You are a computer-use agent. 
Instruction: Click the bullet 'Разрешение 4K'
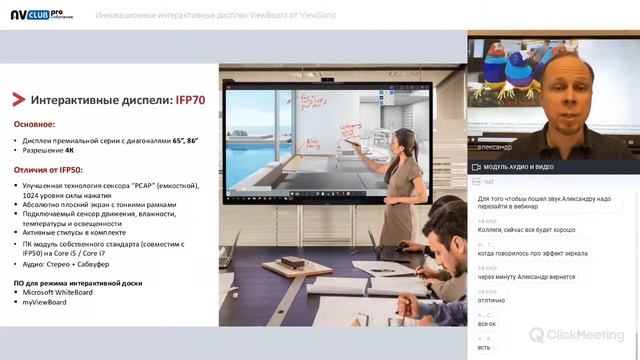48,150
